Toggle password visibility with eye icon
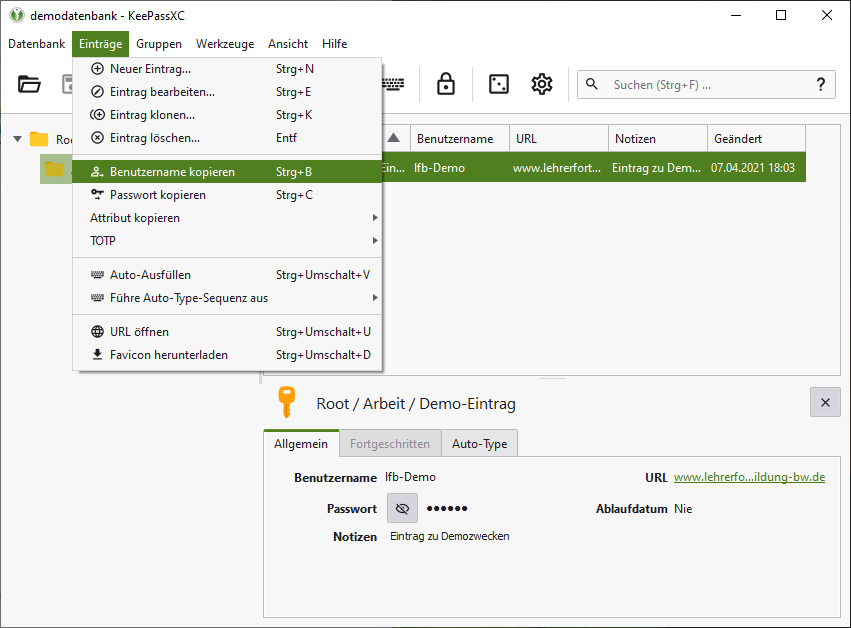 coord(402,508)
